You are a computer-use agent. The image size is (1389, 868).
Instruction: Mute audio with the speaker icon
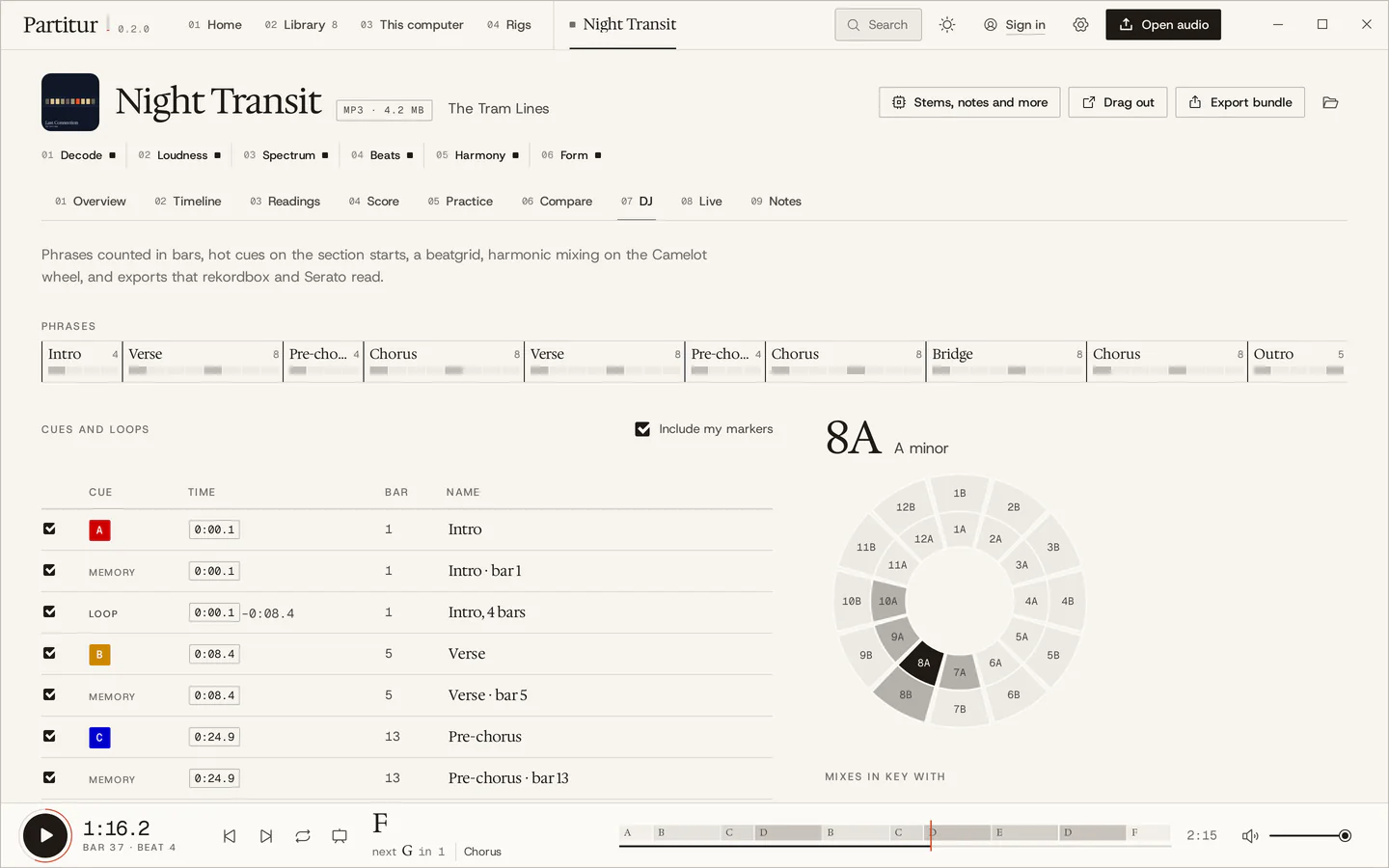coord(1250,836)
